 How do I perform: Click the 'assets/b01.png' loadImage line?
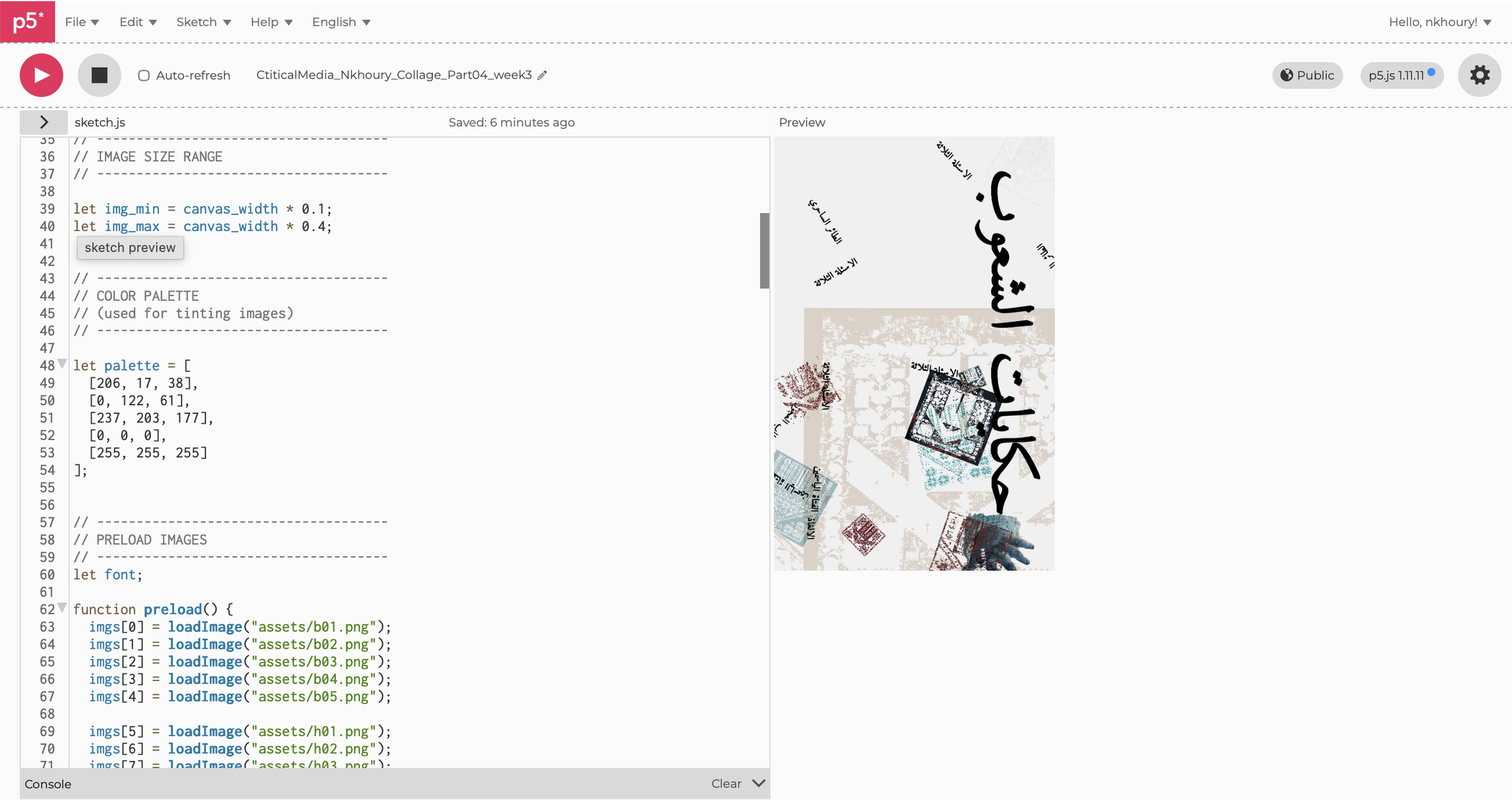240,627
